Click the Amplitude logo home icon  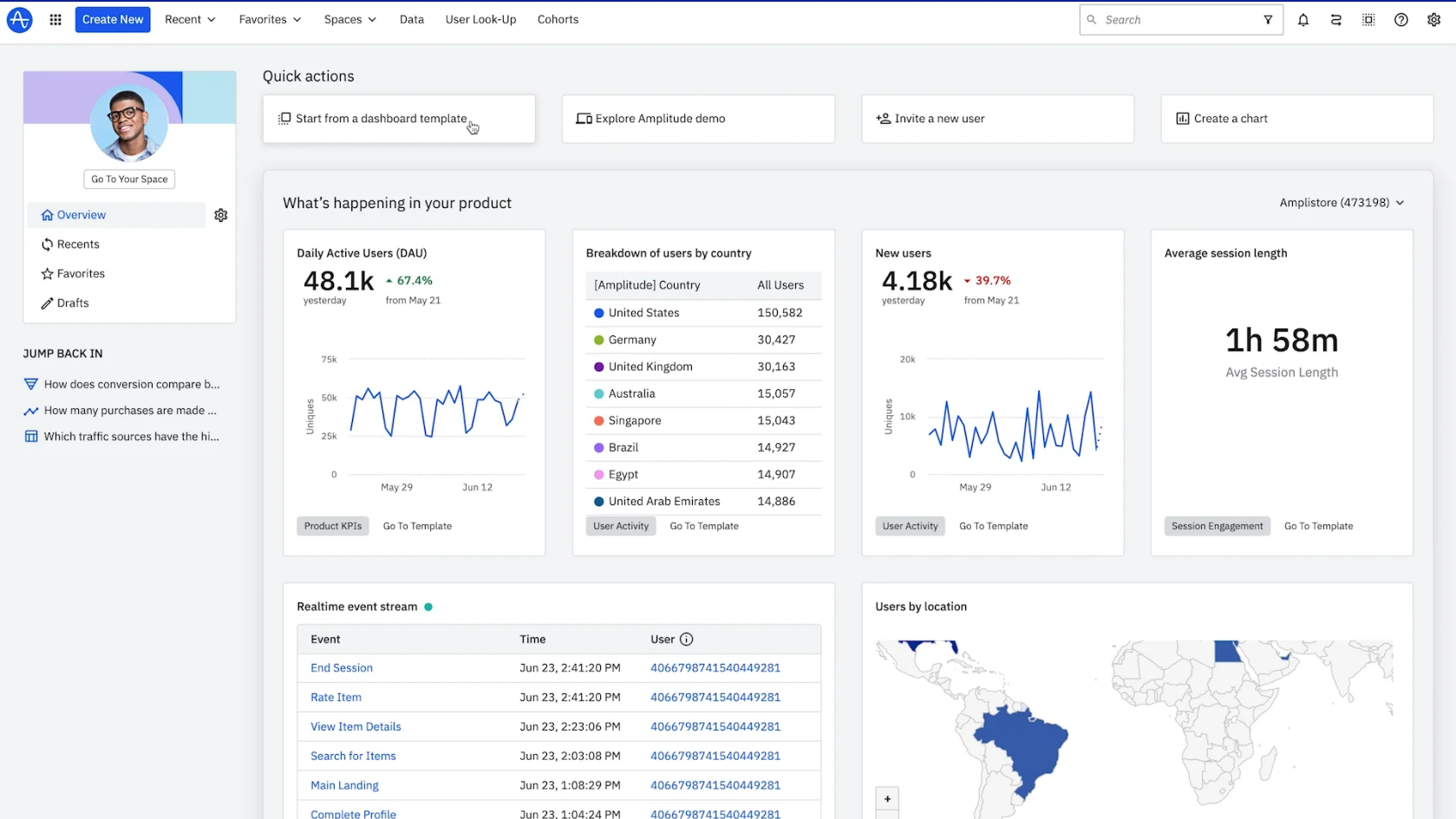pos(19,19)
